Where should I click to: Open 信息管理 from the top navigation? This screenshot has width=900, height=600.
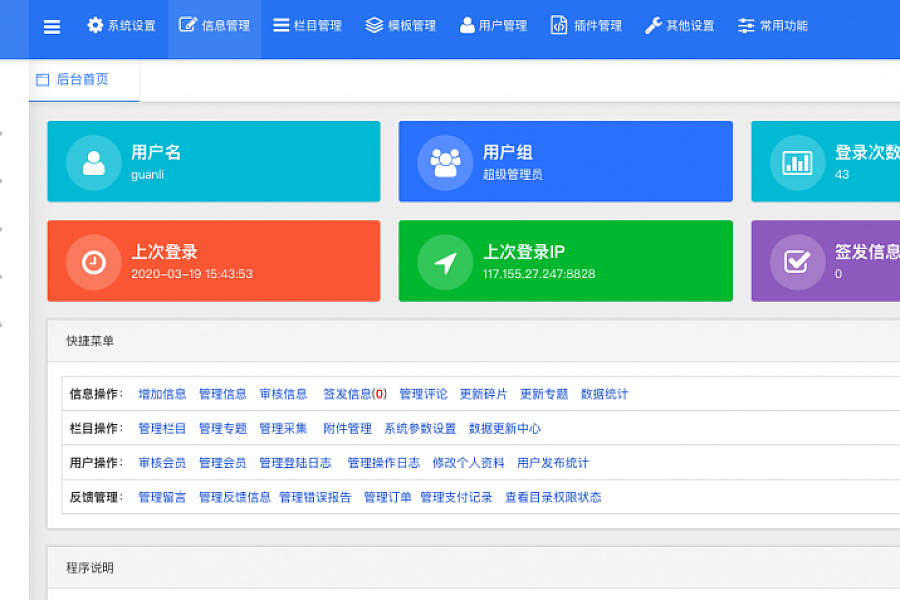click(215, 26)
